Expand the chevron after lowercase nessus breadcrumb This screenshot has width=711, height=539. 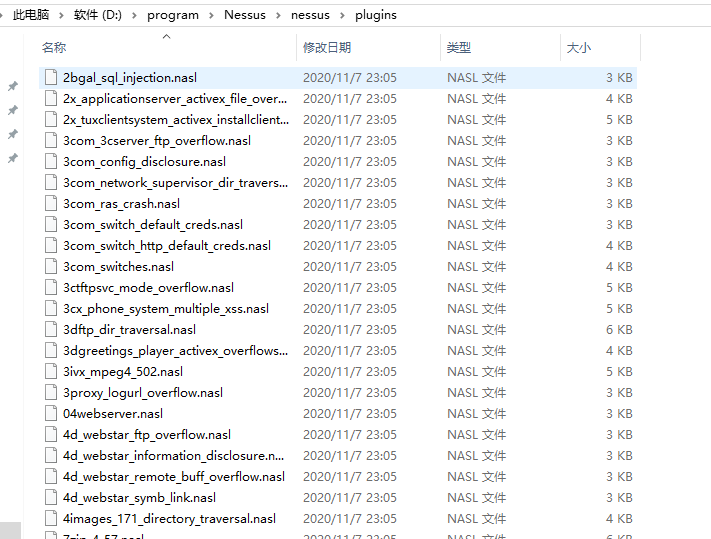pos(342,15)
